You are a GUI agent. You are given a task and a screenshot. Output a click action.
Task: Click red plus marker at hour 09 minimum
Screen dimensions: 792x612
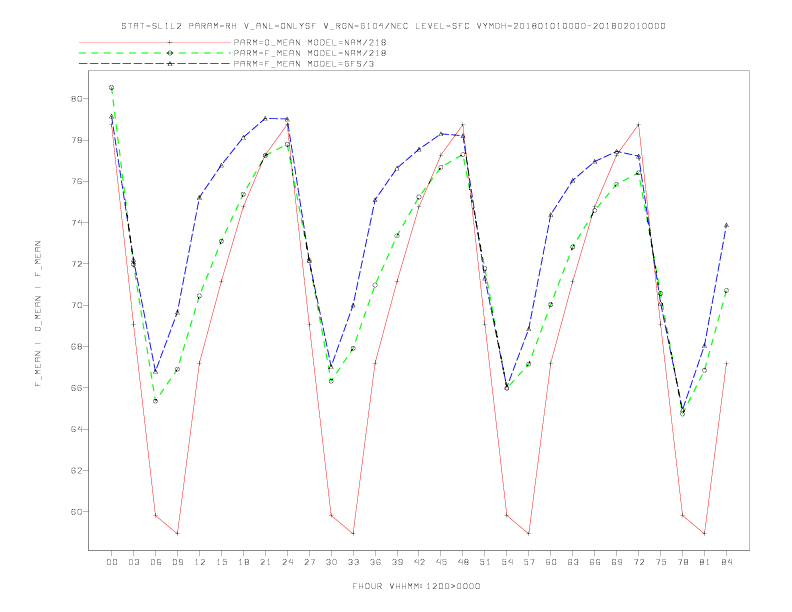coord(177,533)
